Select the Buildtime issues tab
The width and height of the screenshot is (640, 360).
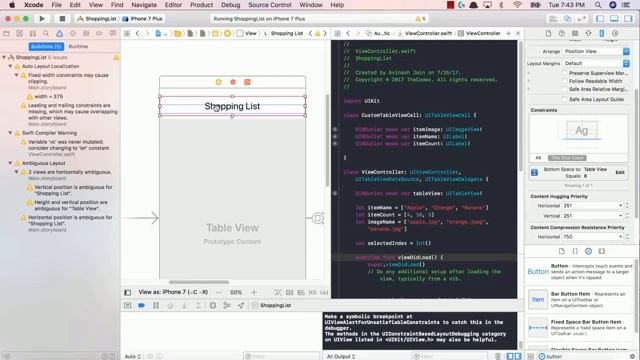[47, 46]
